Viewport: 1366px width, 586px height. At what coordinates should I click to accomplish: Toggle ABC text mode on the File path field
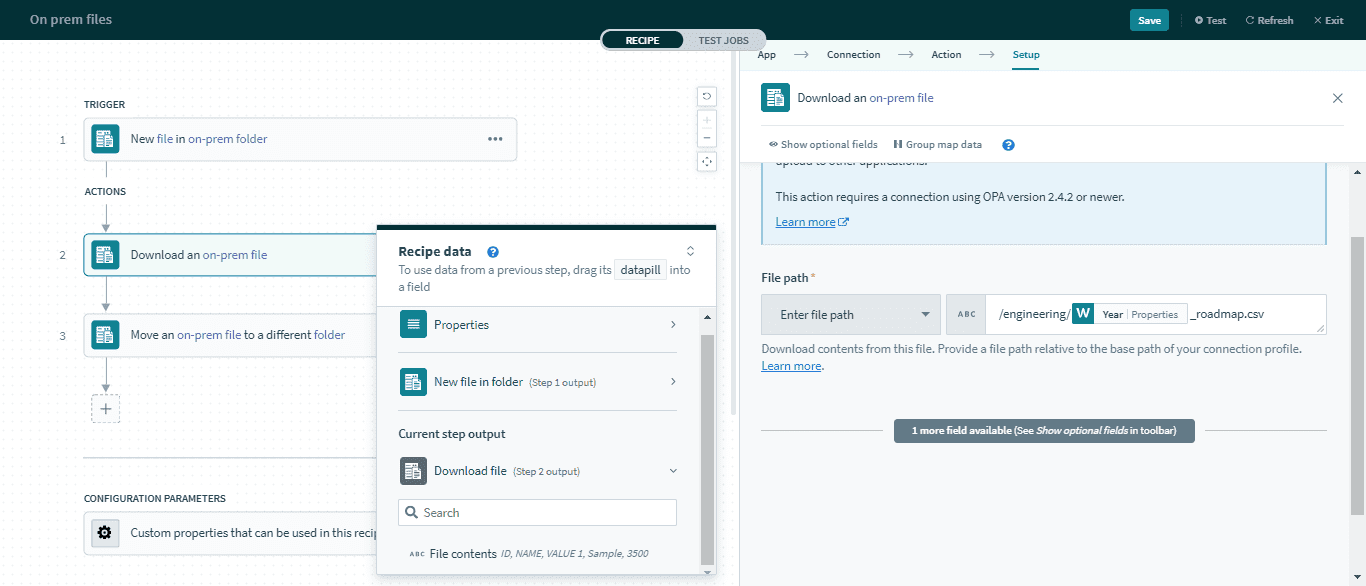tap(965, 313)
